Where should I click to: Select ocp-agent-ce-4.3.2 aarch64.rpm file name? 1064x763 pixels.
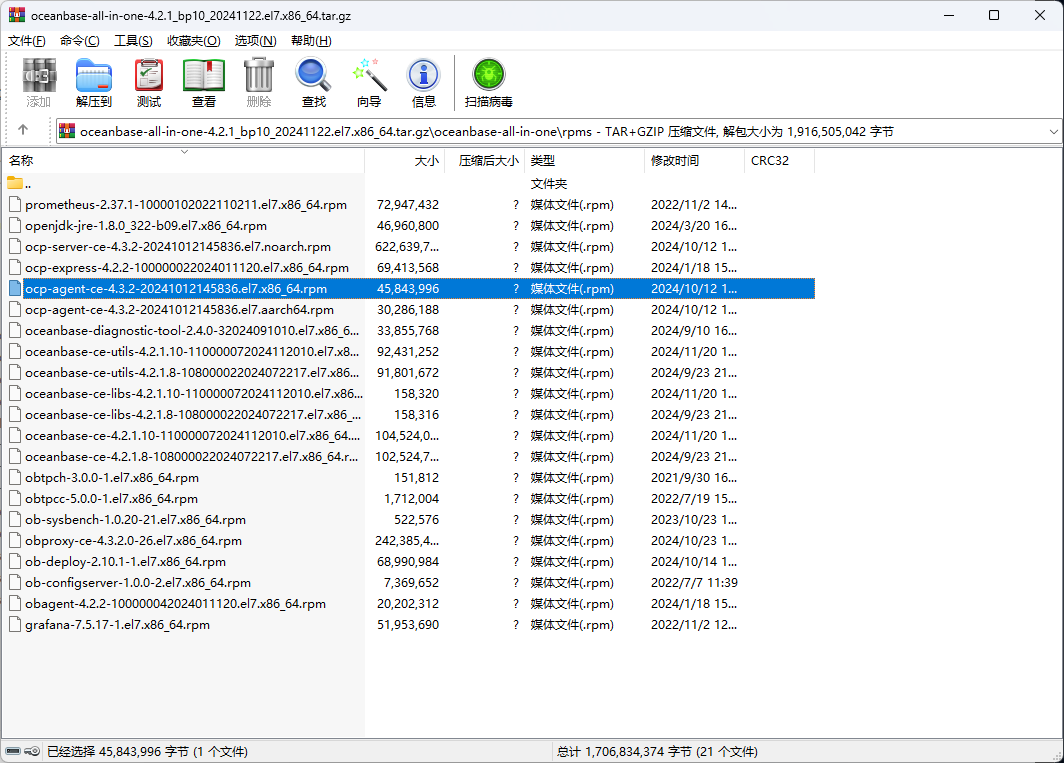click(x=179, y=310)
